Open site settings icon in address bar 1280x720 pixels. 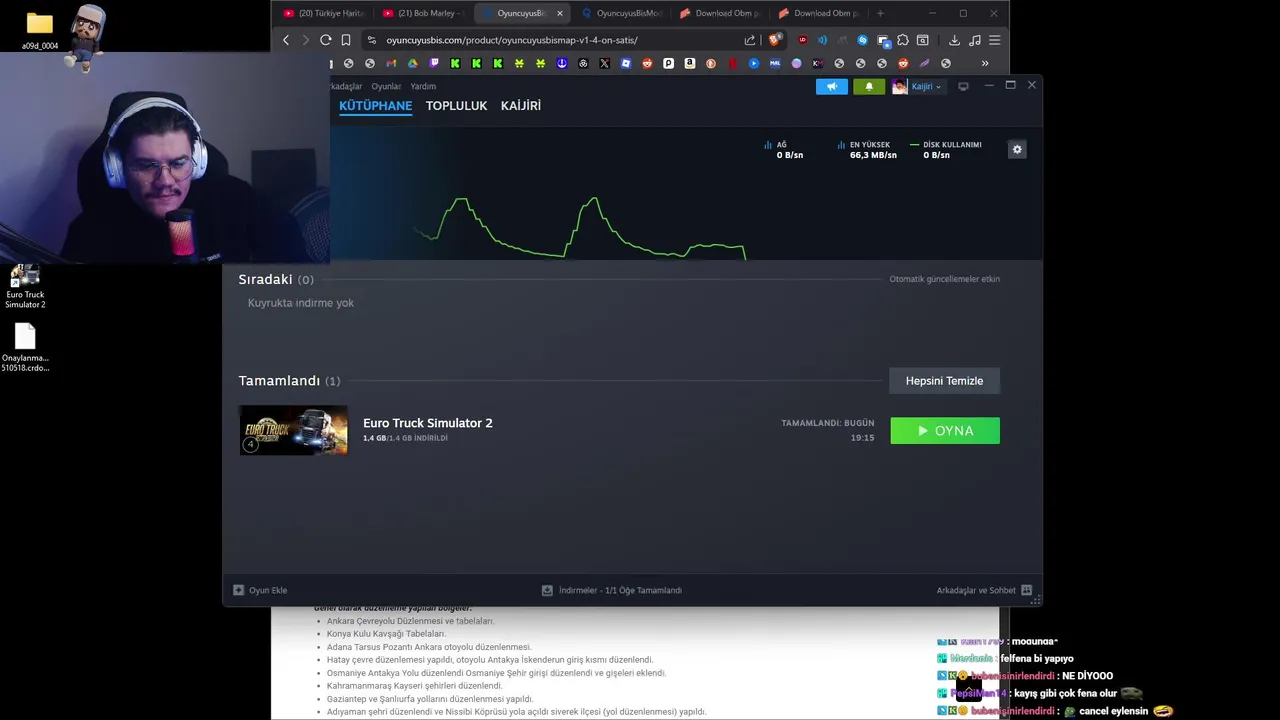point(372,40)
